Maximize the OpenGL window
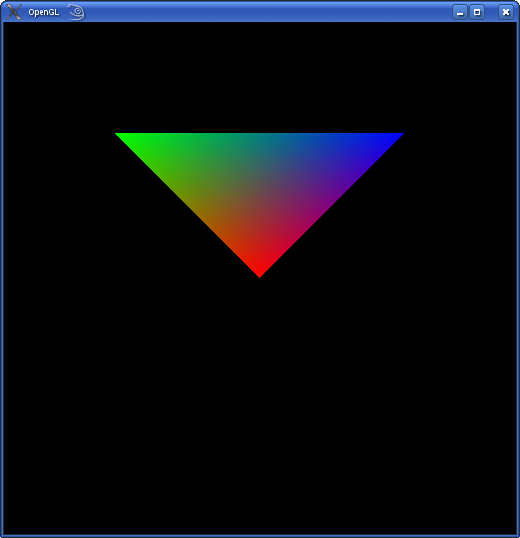 click(x=477, y=12)
